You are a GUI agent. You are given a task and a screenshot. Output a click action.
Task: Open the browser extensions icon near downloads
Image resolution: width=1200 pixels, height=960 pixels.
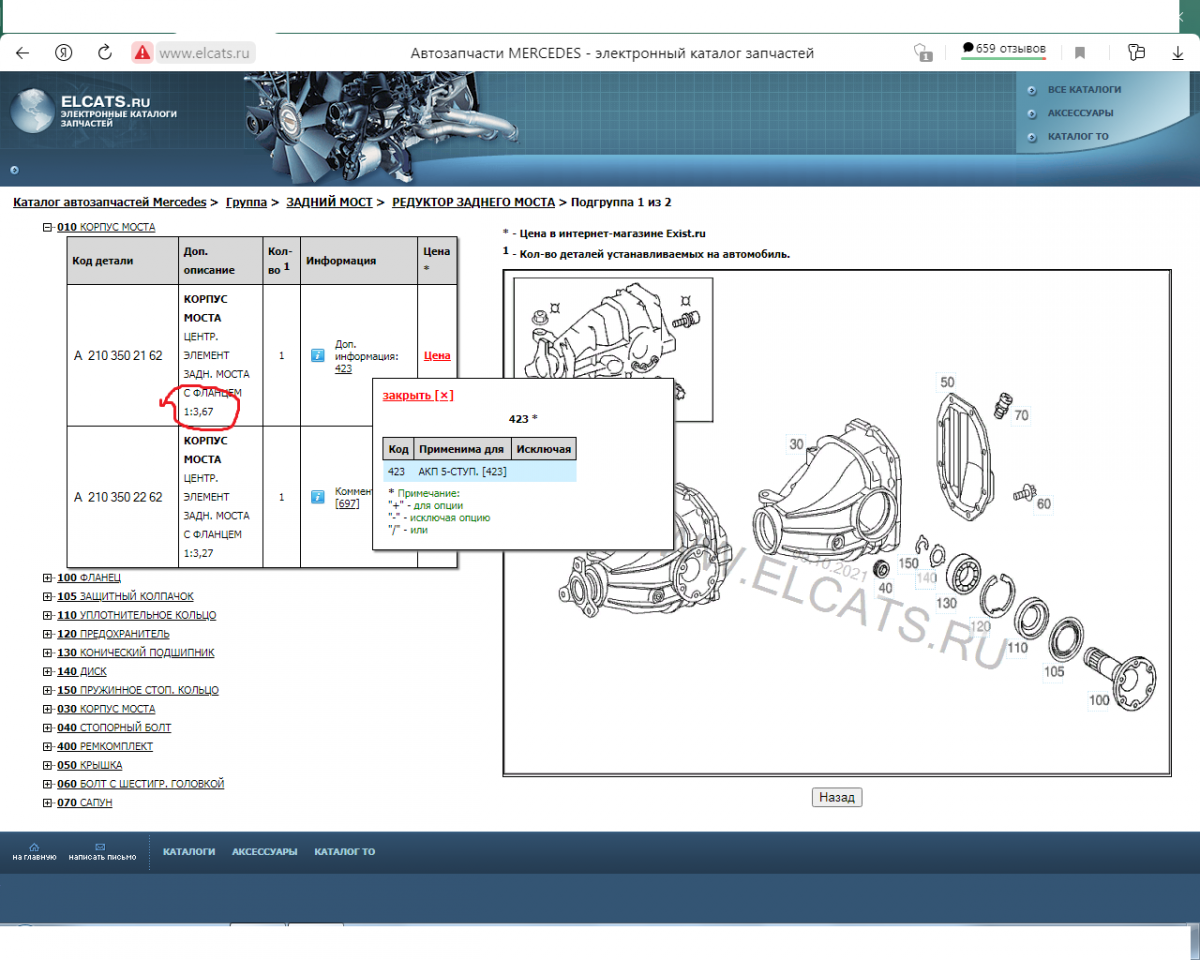(x=1136, y=53)
